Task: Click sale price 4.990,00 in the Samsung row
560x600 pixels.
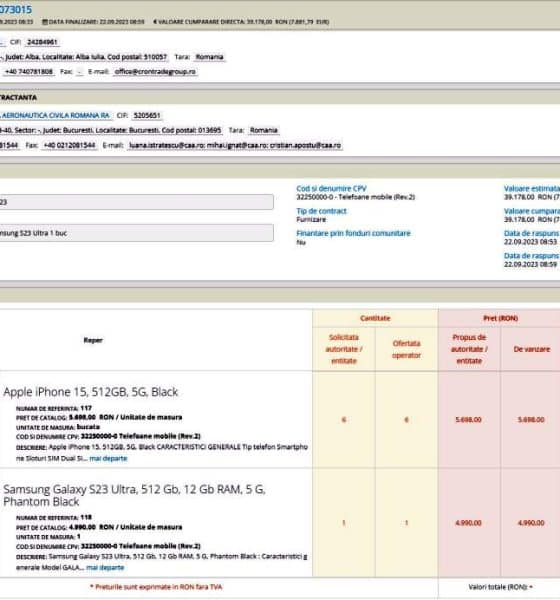Action: pos(531,523)
